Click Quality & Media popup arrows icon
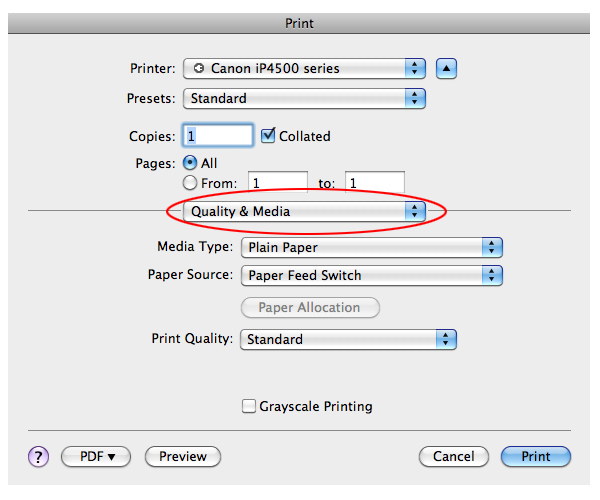 coord(415,211)
